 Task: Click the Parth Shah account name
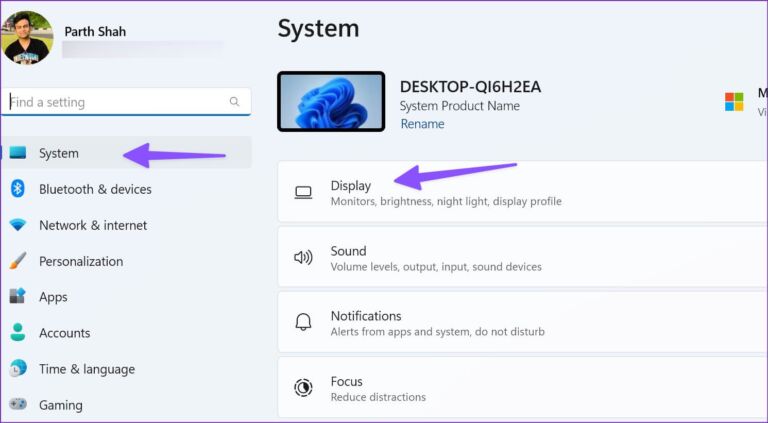95,31
